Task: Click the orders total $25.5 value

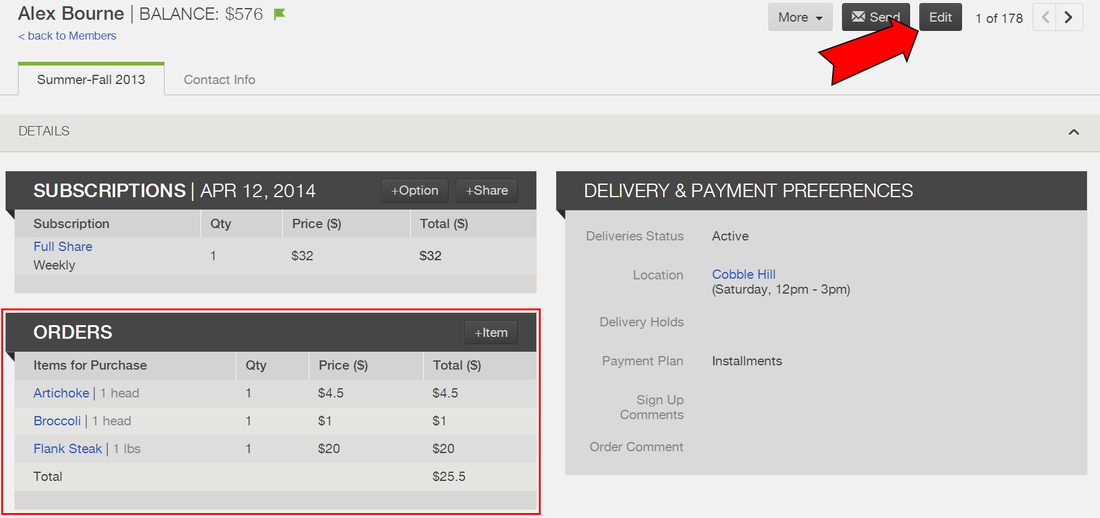Action: coord(449,477)
